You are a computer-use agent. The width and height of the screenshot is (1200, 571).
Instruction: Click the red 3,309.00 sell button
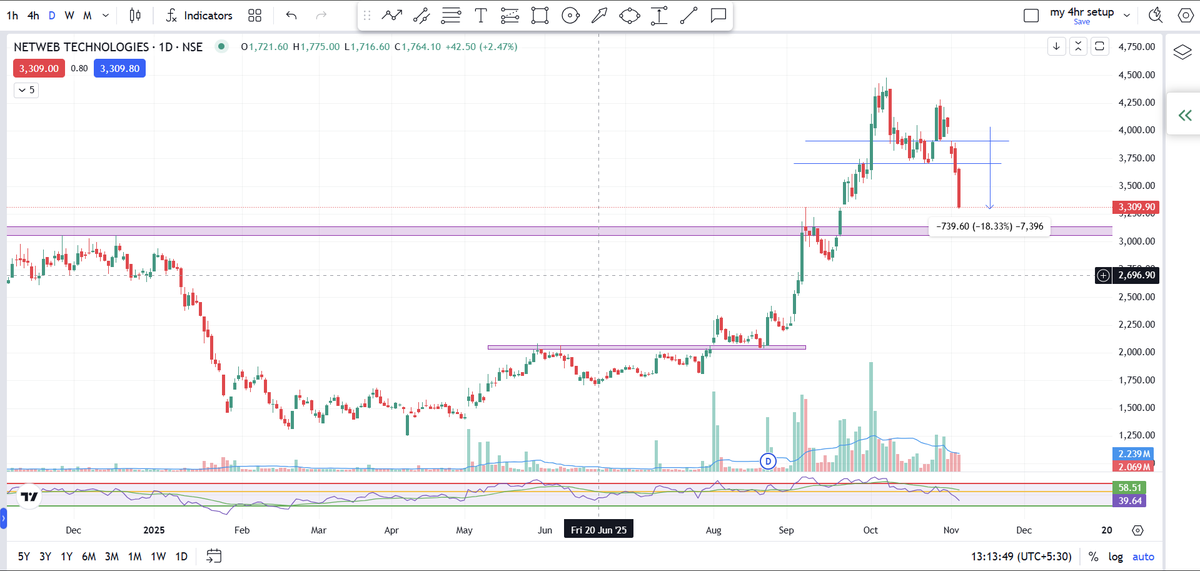click(x=39, y=68)
